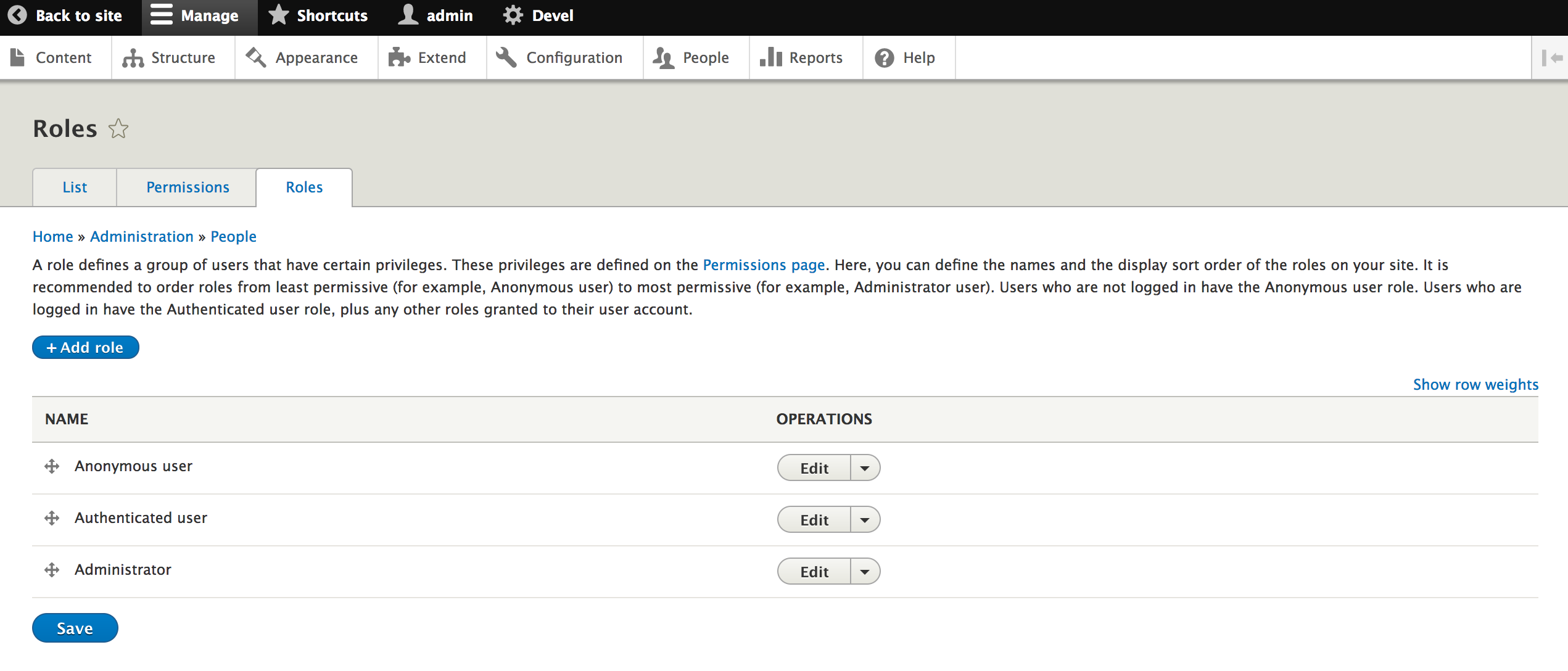The width and height of the screenshot is (1568, 671).
Task: Switch to the Permissions tab
Action: 188,187
